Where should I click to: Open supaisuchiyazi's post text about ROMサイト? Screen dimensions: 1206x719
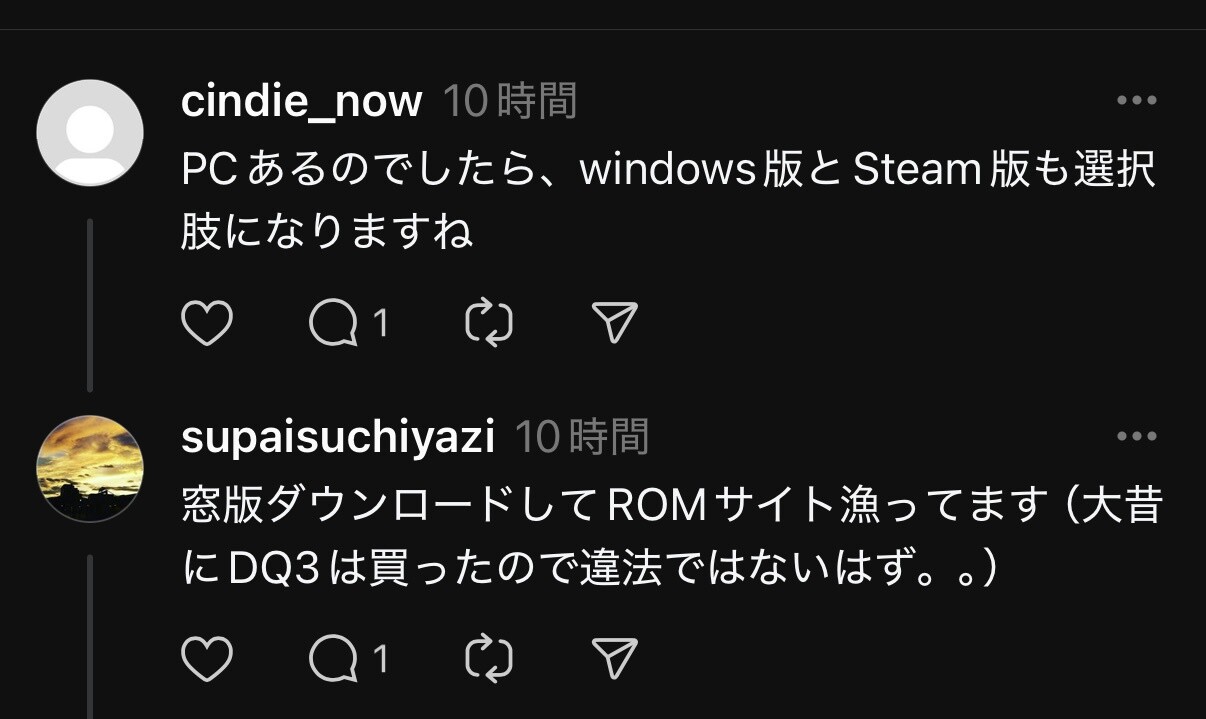pos(671,538)
